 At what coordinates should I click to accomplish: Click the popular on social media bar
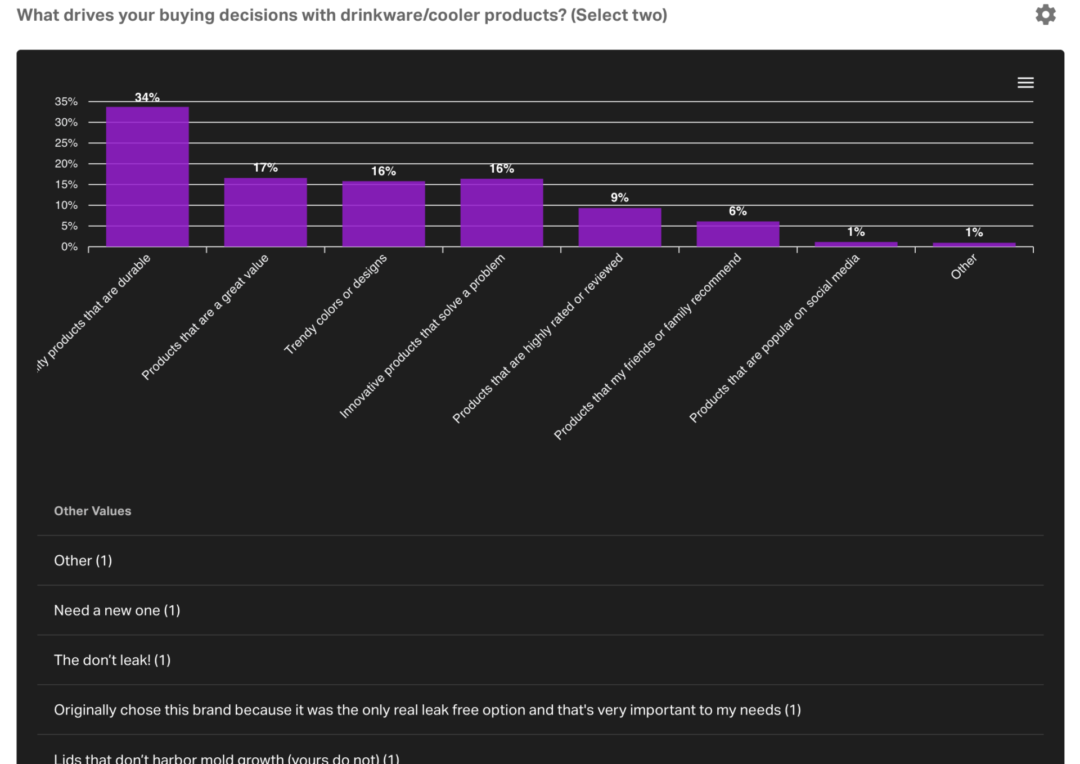pos(855,244)
